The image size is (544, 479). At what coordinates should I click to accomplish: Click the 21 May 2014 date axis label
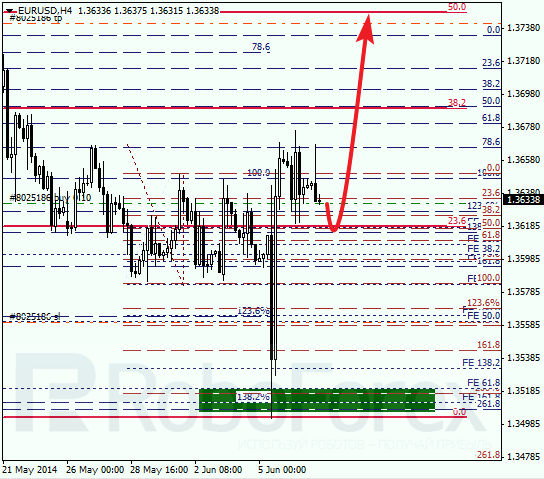[x=30, y=470]
